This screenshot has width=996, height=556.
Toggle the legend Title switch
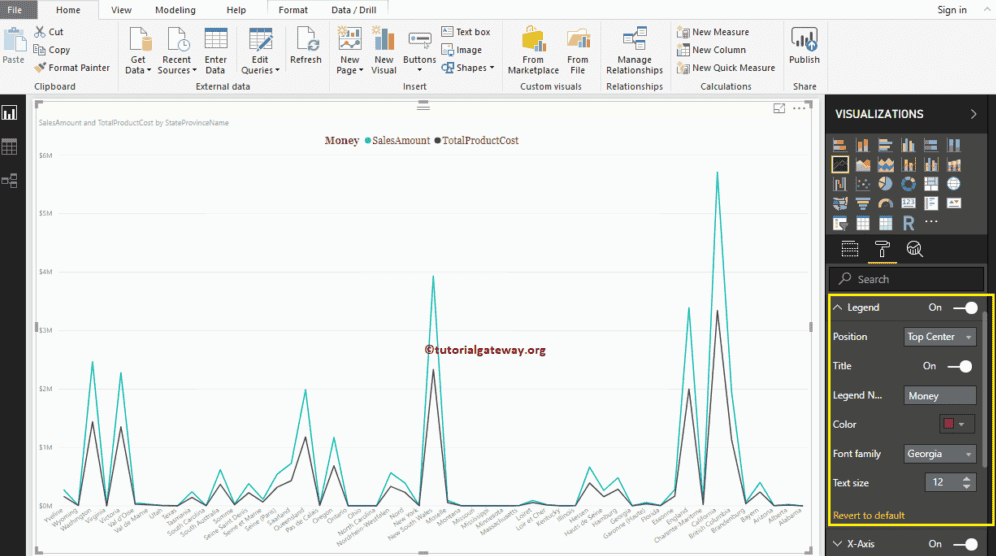(960, 366)
